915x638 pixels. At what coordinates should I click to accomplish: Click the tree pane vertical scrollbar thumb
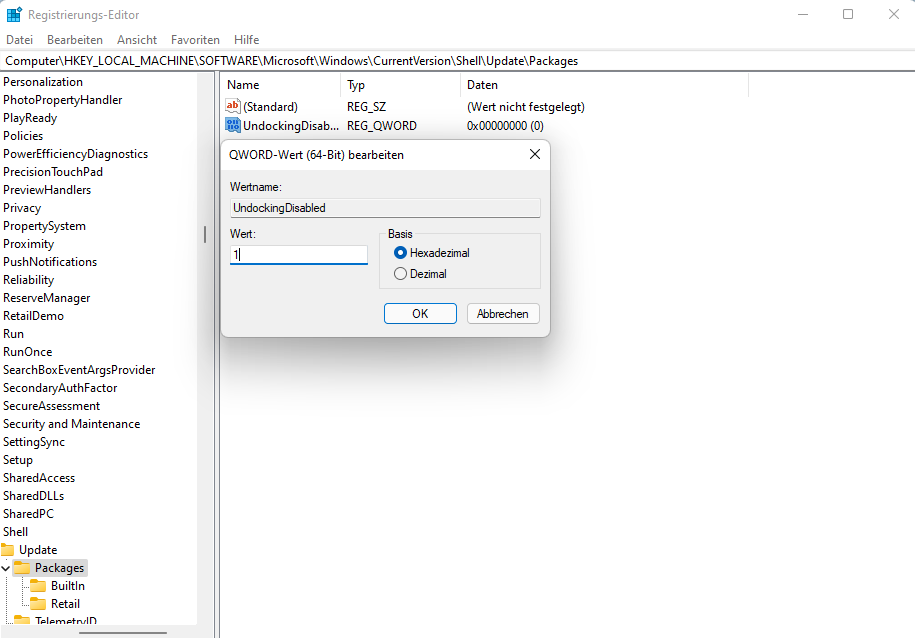[x=205, y=234]
